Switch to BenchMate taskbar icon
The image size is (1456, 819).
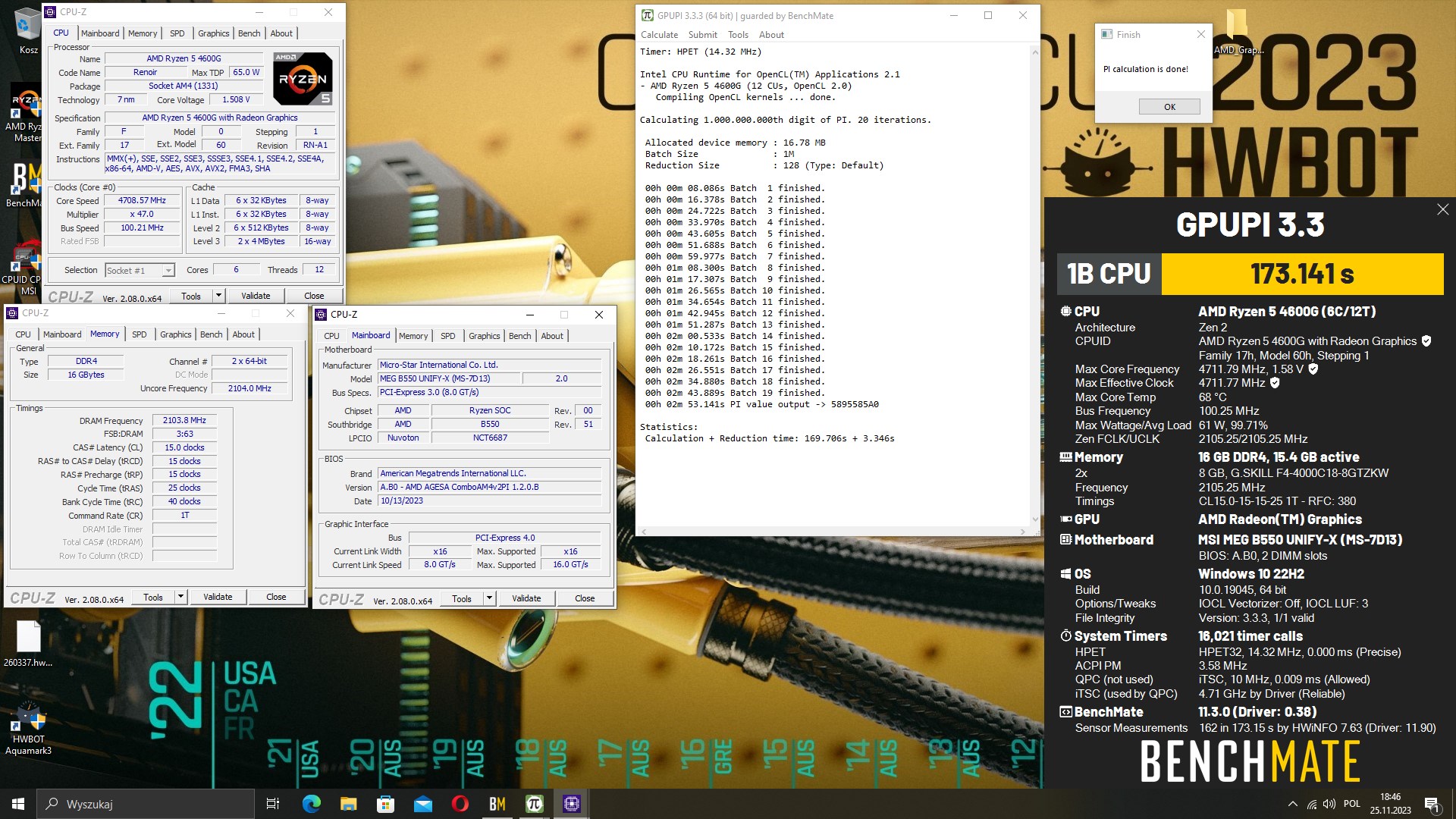(497, 804)
